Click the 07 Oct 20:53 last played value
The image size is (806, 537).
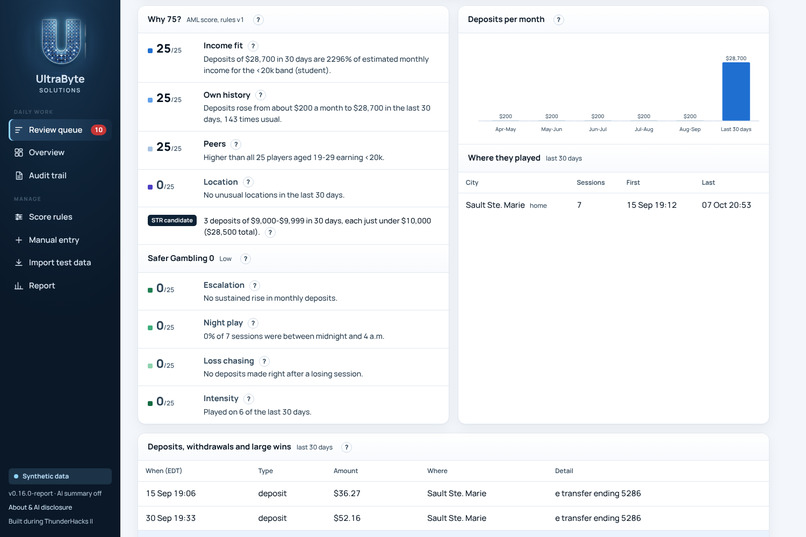click(726, 205)
